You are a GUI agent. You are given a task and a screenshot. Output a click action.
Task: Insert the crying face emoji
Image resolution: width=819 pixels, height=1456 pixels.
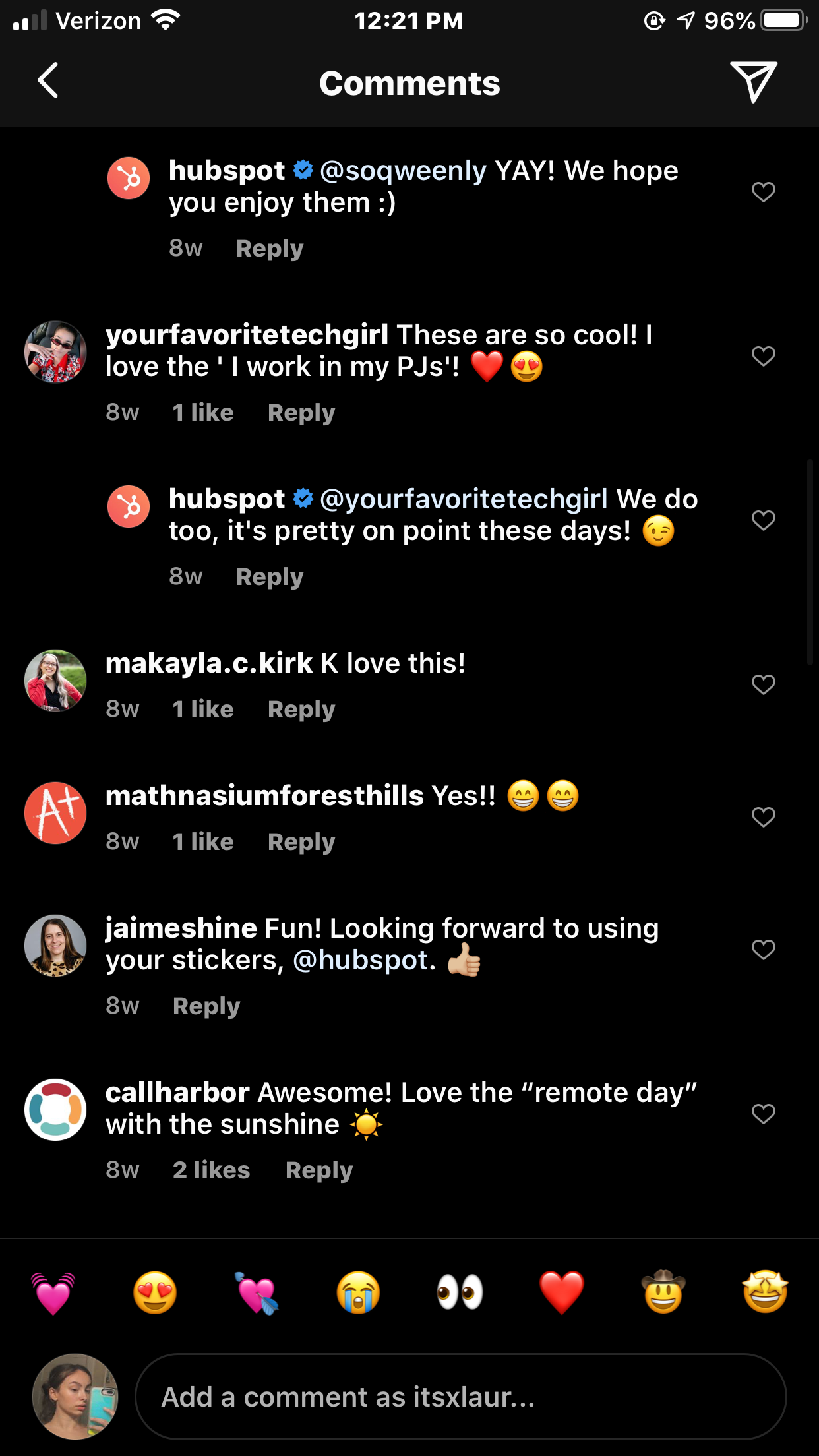359,1292
